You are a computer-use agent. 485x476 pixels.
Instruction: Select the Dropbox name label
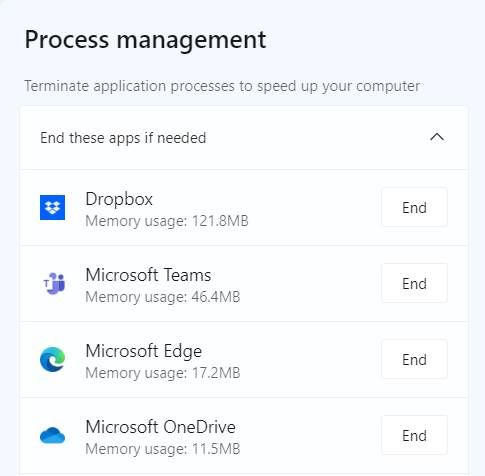tap(119, 200)
